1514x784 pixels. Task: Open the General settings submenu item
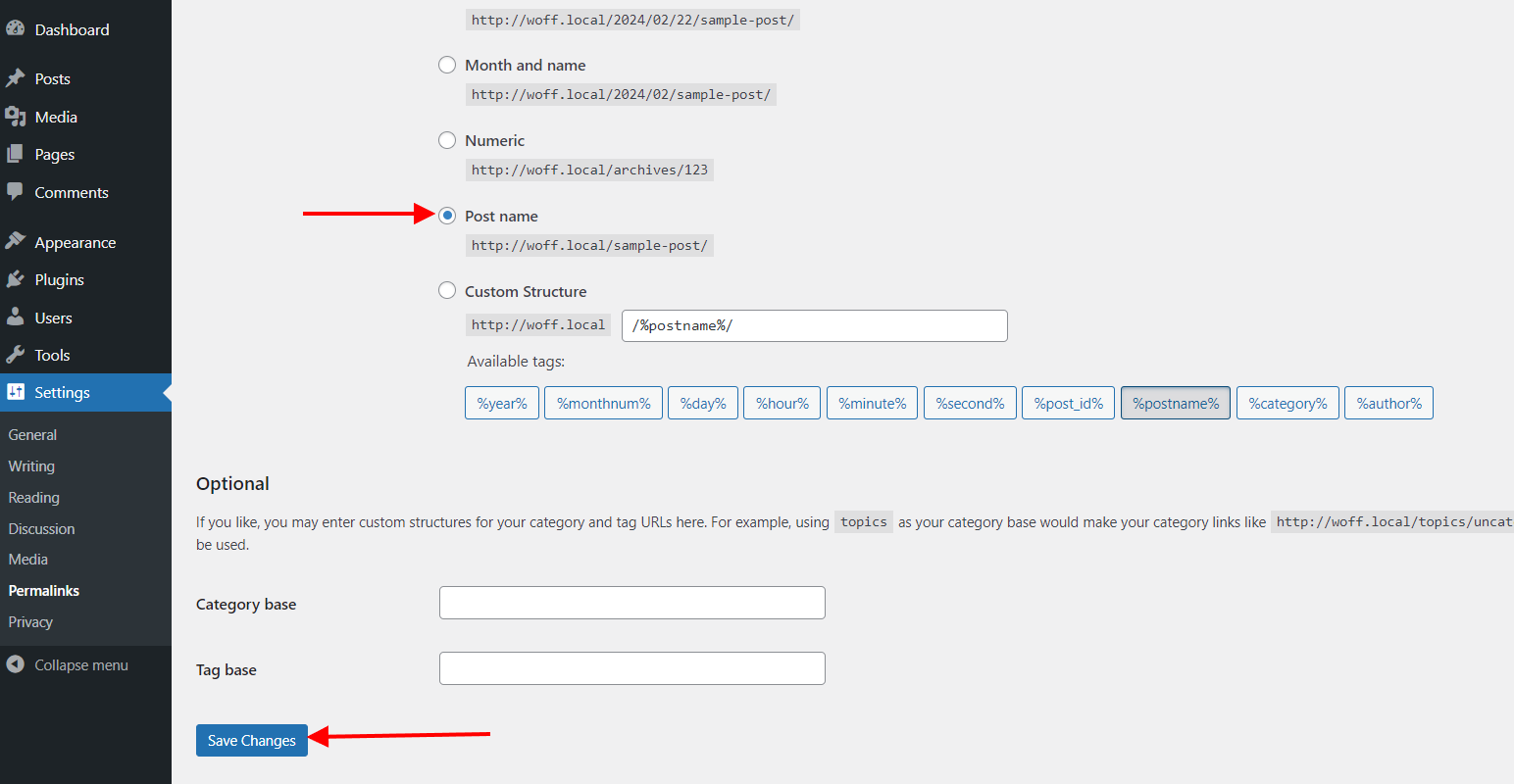(x=32, y=435)
